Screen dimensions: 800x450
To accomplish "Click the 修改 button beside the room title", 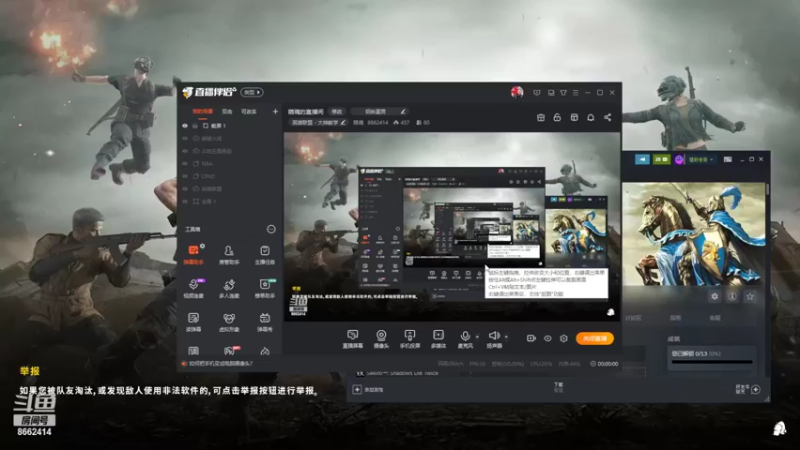I will coord(337,111).
